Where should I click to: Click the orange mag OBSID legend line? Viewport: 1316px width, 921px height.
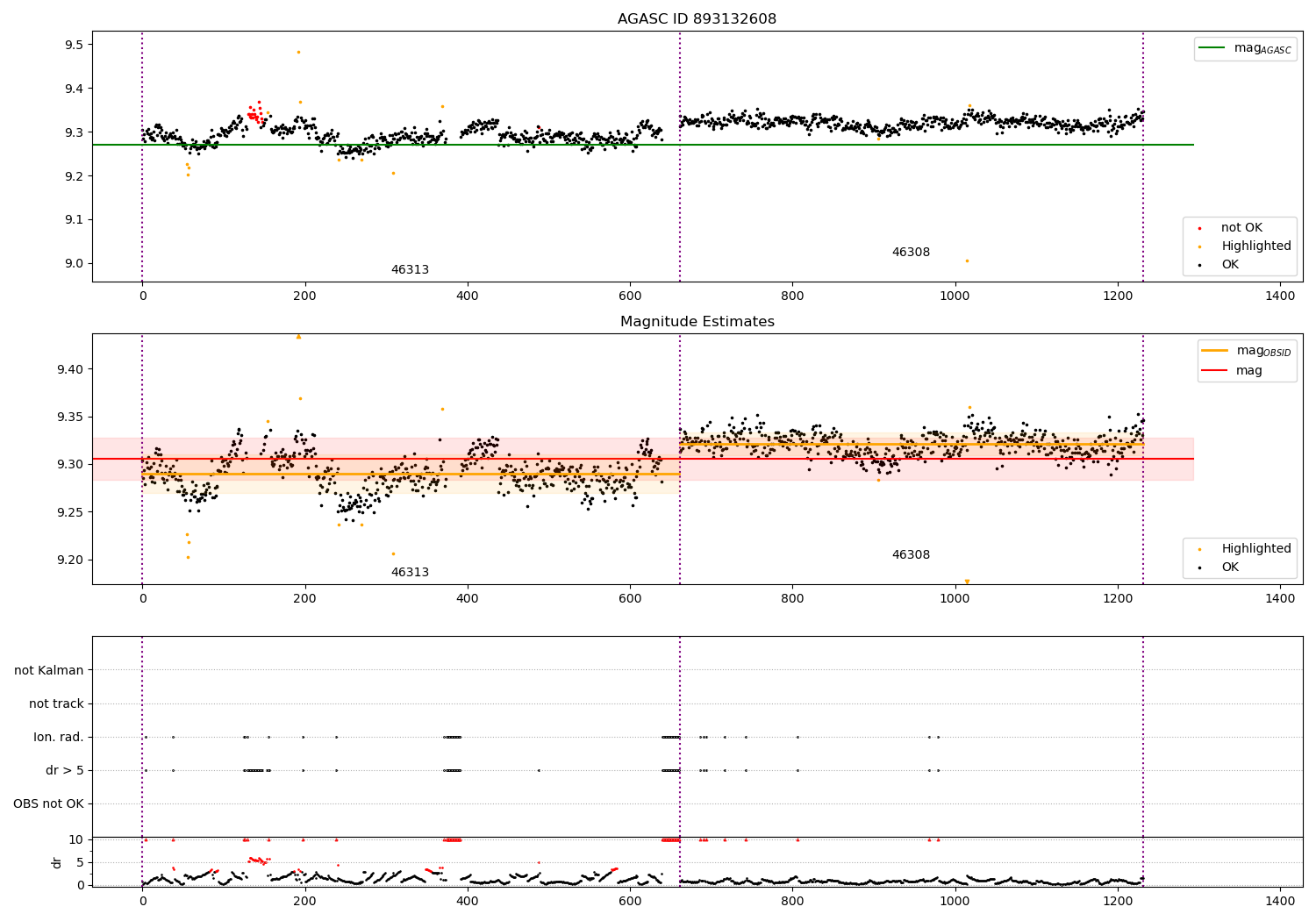click(1215, 351)
